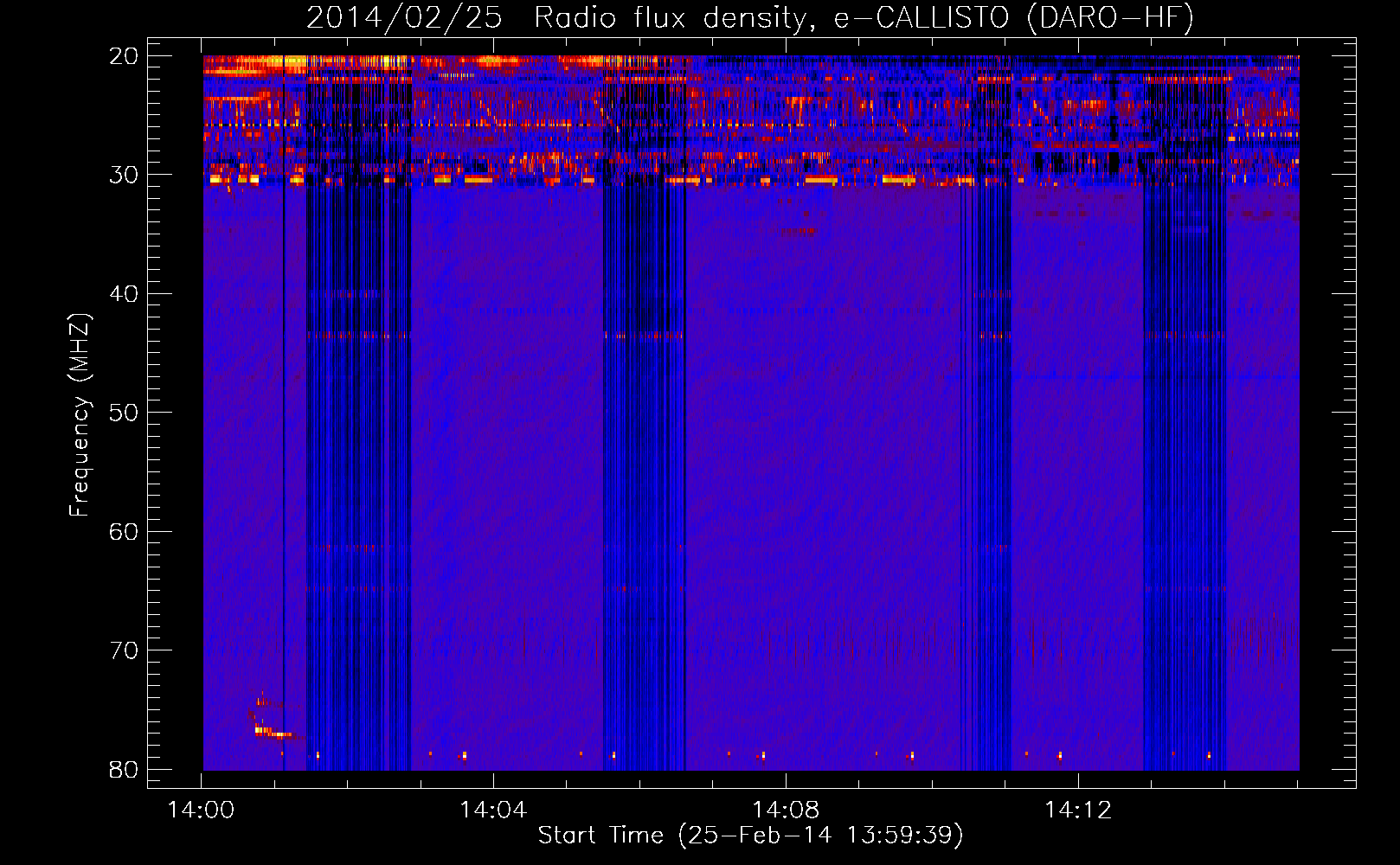The width and height of the screenshot is (1400, 865).
Task: Click the 14:00 time tick label
Action: [x=201, y=811]
